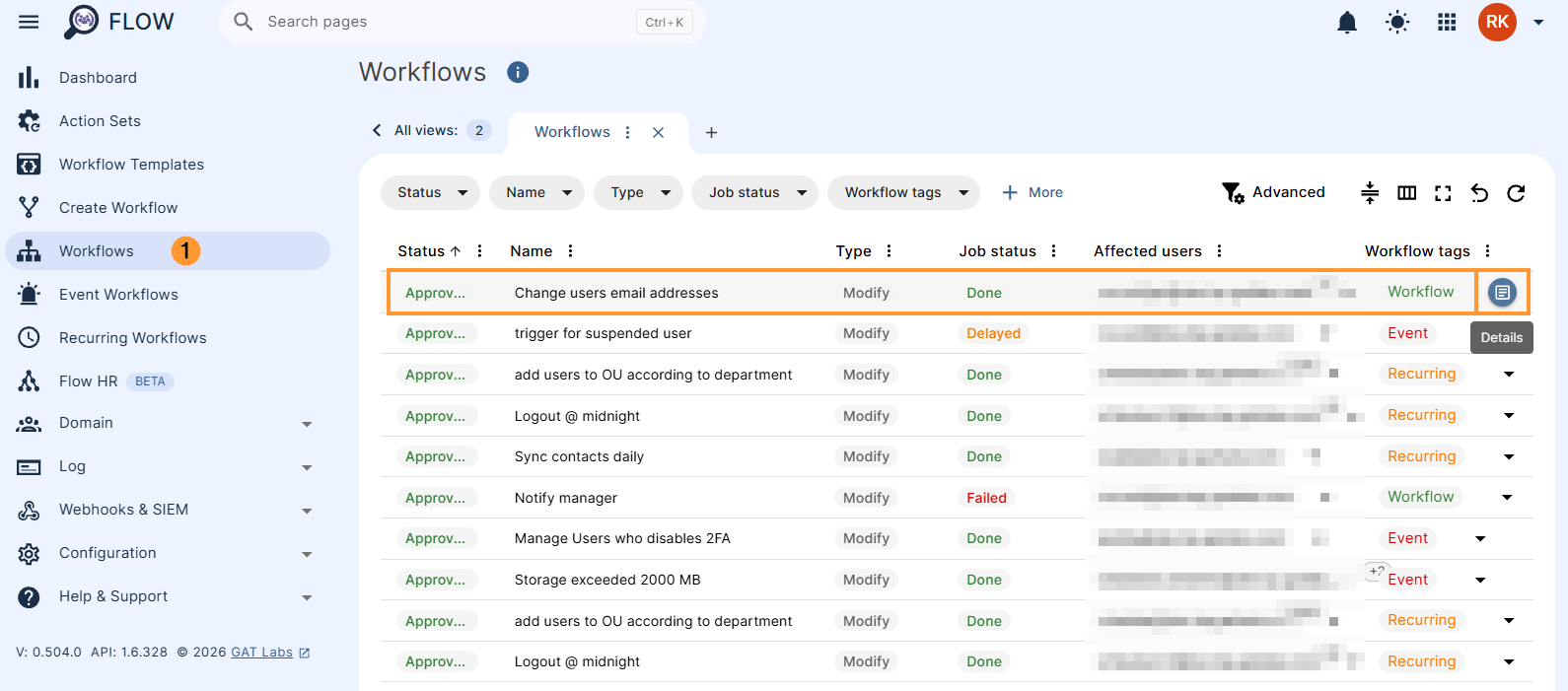Open Affected users column menu dots
This screenshot has width=1568, height=691.
[x=1220, y=251]
